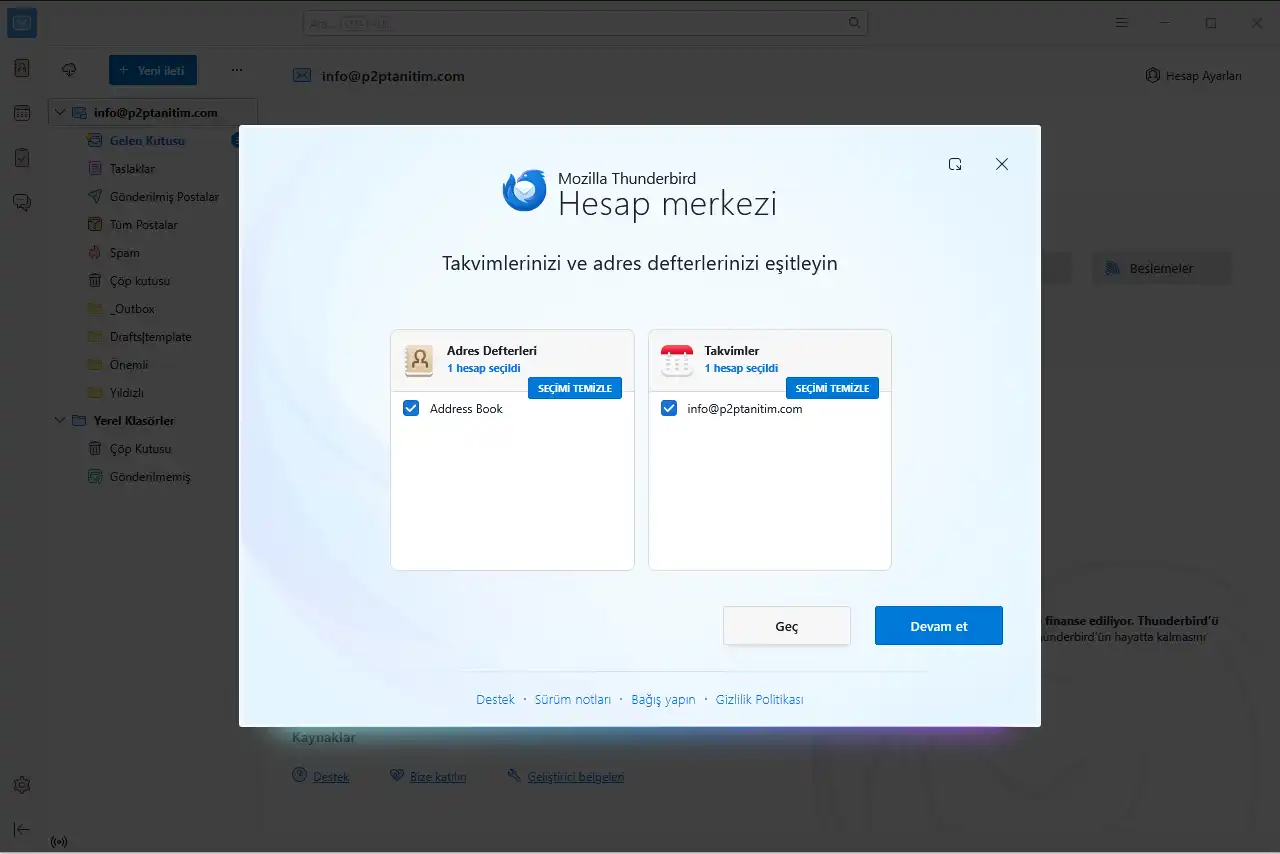The height and width of the screenshot is (854, 1280).
Task: Open the Bağış yapın link
Action: click(663, 700)
